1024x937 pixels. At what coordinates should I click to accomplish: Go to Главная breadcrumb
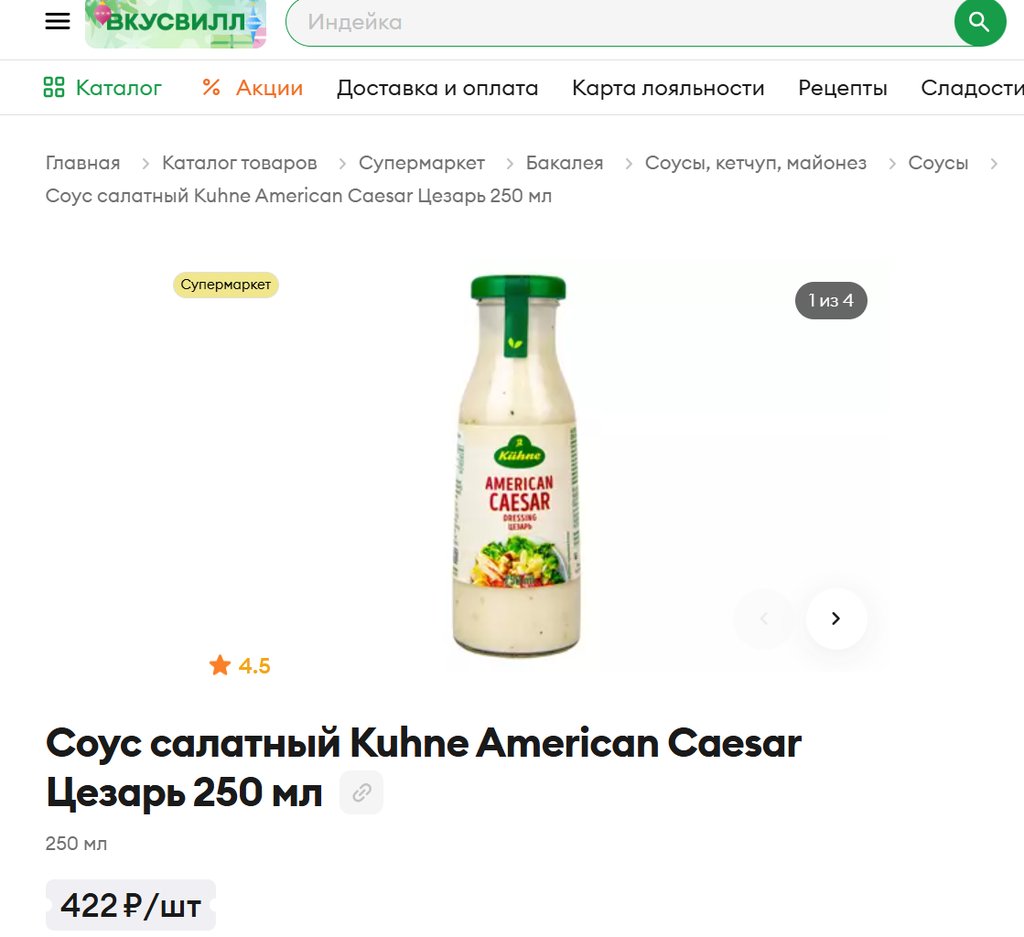pyautogui.click(x=83, y=163)
